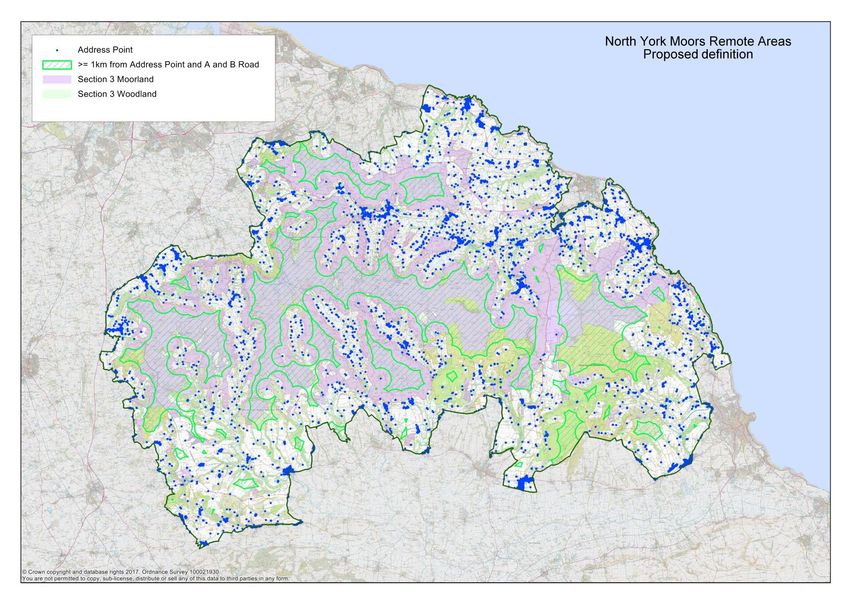The height and width of the screenshot is (601, 850).
Task: Click the Address Point blue dot legend symbol
Action: pos(57,50)
